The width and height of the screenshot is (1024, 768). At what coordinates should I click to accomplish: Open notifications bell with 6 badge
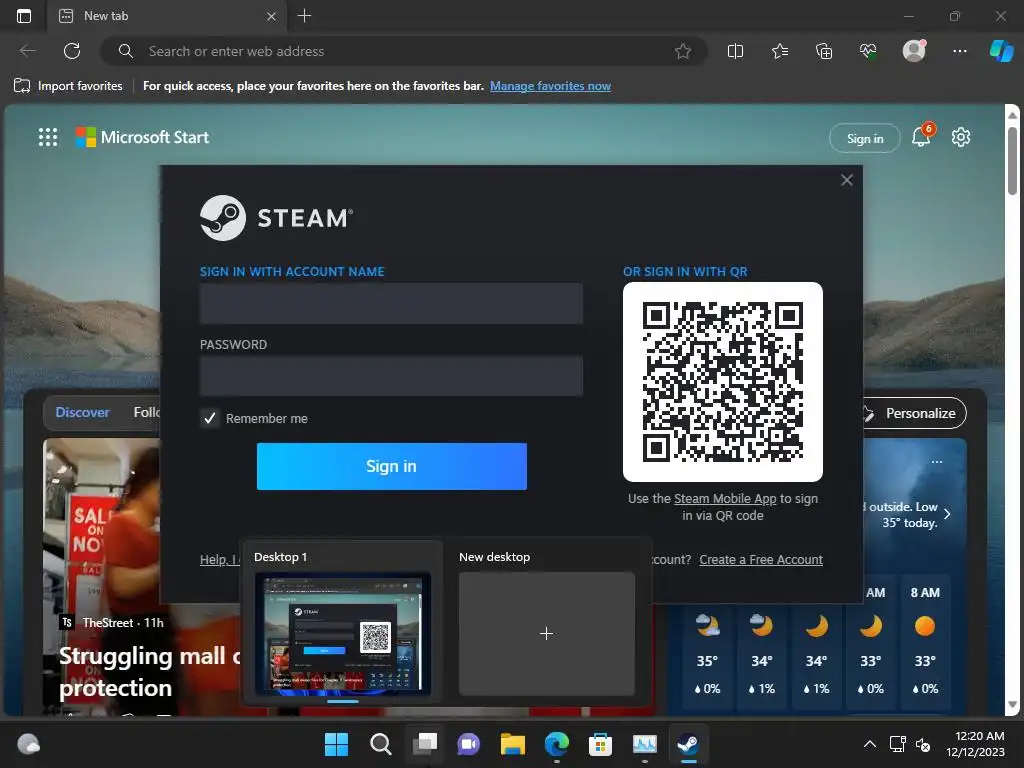[921, 136]
